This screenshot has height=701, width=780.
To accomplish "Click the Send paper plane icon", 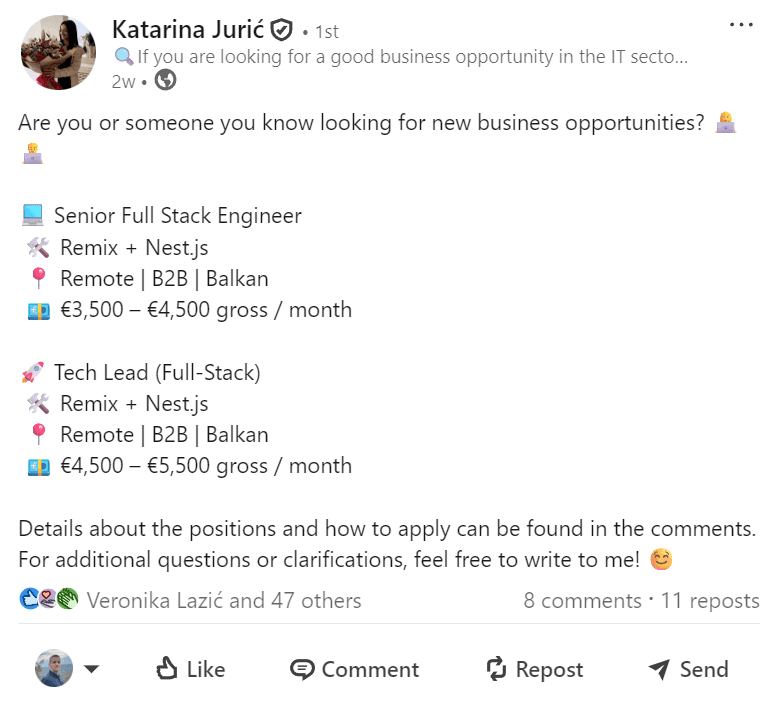I will pos(659,669).
